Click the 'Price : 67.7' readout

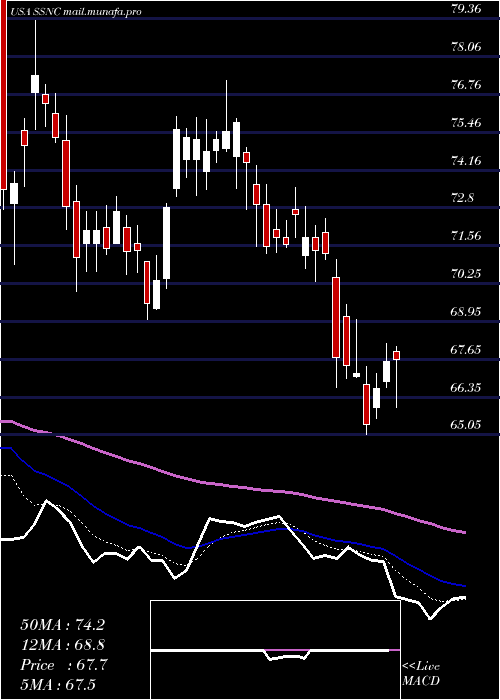click(x=63, y=665)
